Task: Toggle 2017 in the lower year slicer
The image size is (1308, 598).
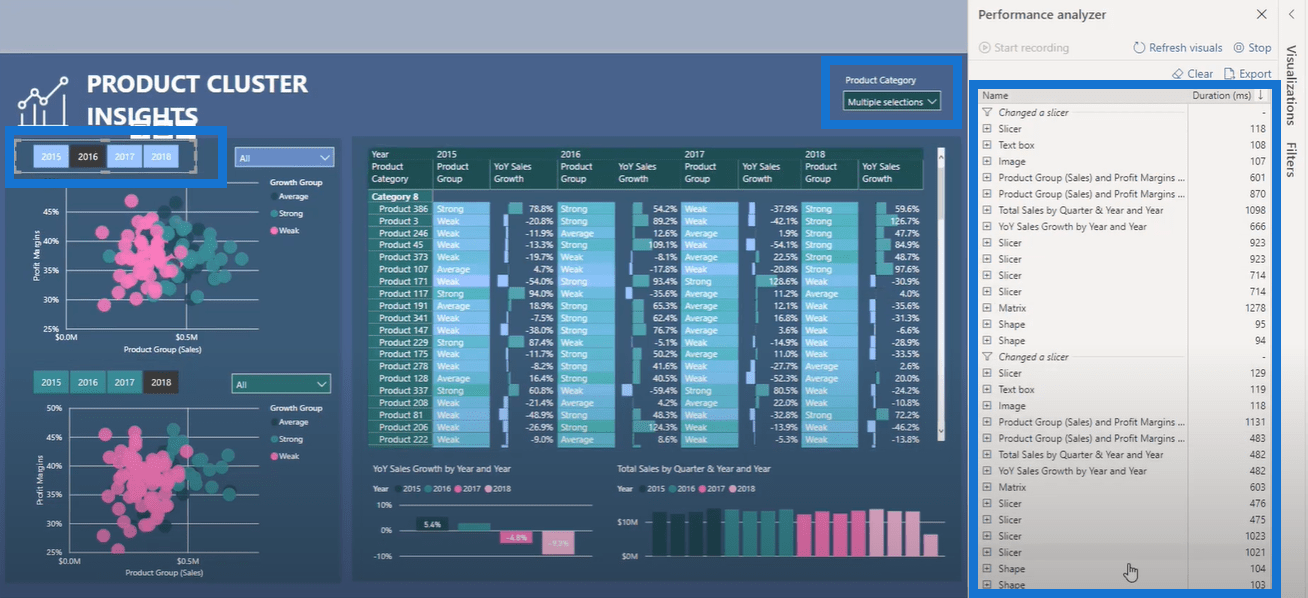Action: [124, 382]
